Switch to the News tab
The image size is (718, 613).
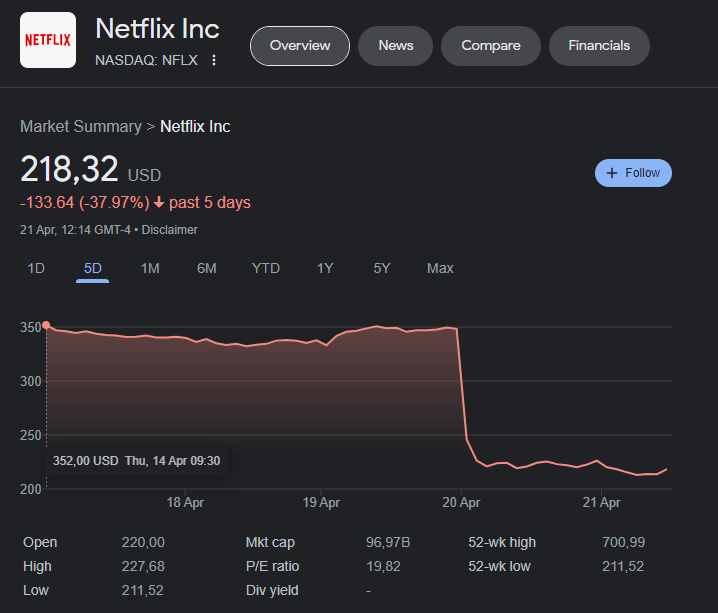[x=396, y=46]
